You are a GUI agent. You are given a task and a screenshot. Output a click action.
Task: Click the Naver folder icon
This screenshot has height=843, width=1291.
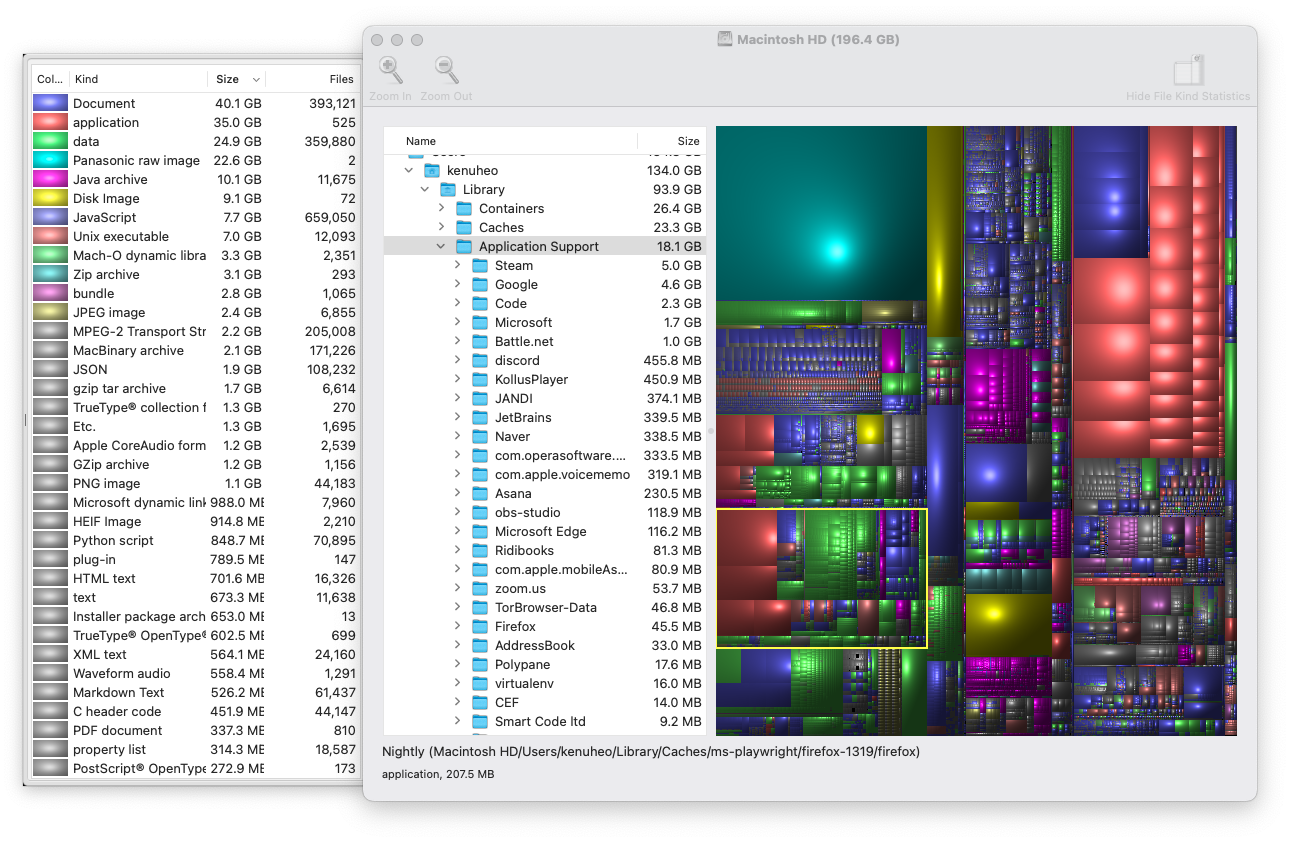(x=479, y=437)
